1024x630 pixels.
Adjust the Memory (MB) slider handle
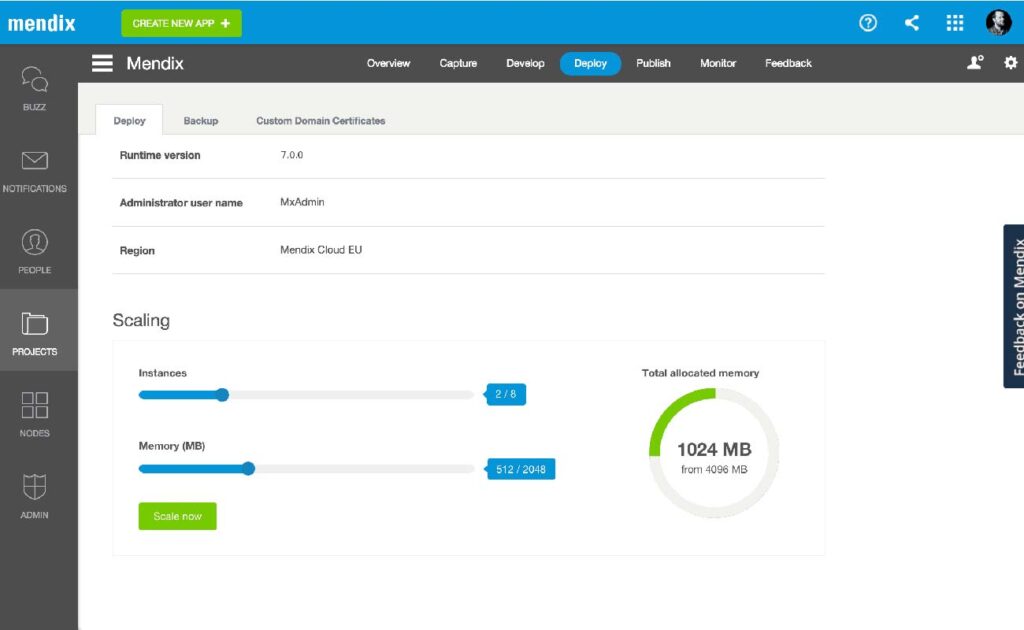pyautogui.click(x=248, y=468)
